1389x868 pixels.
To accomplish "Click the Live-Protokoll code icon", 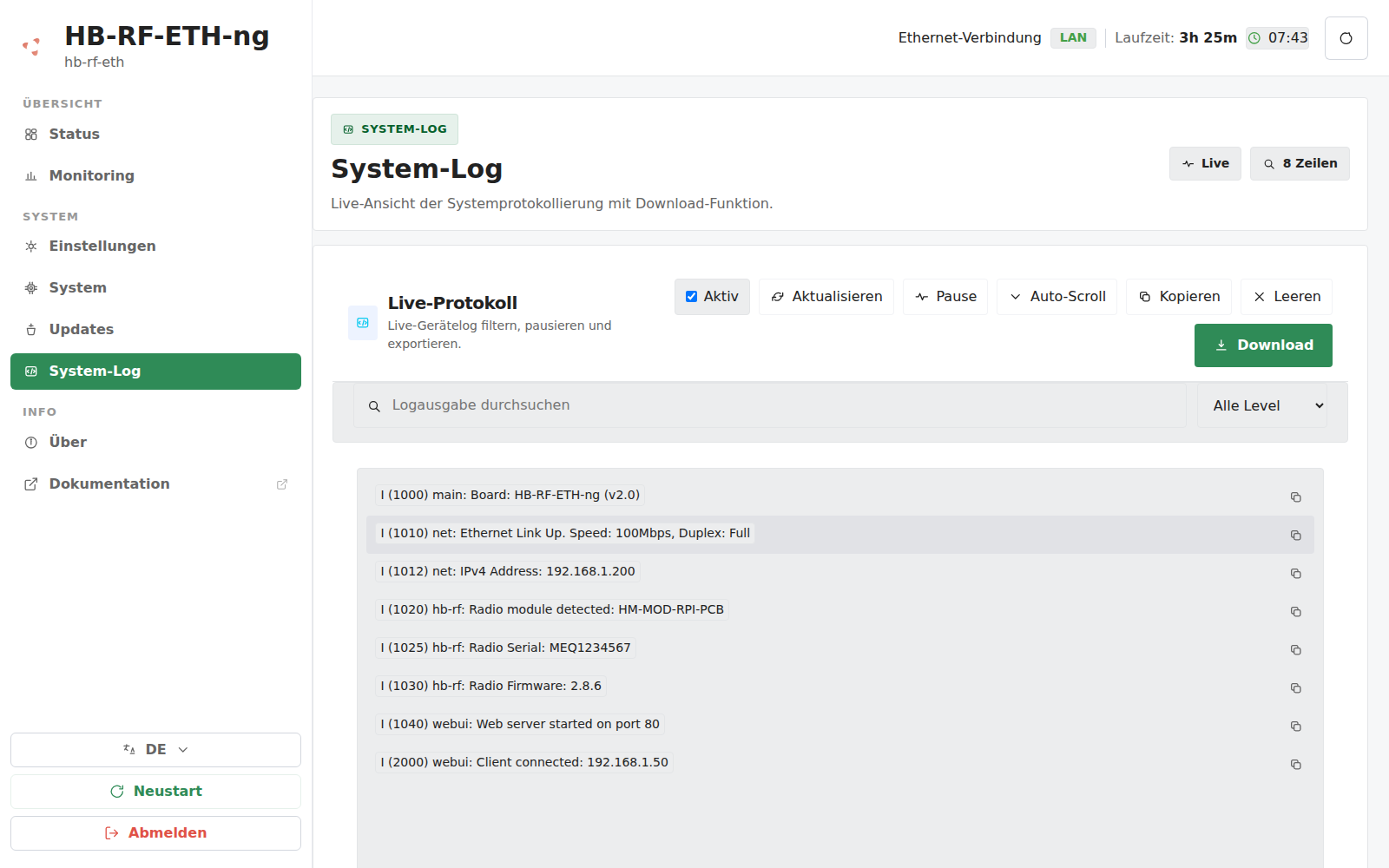I will (363, 323).
